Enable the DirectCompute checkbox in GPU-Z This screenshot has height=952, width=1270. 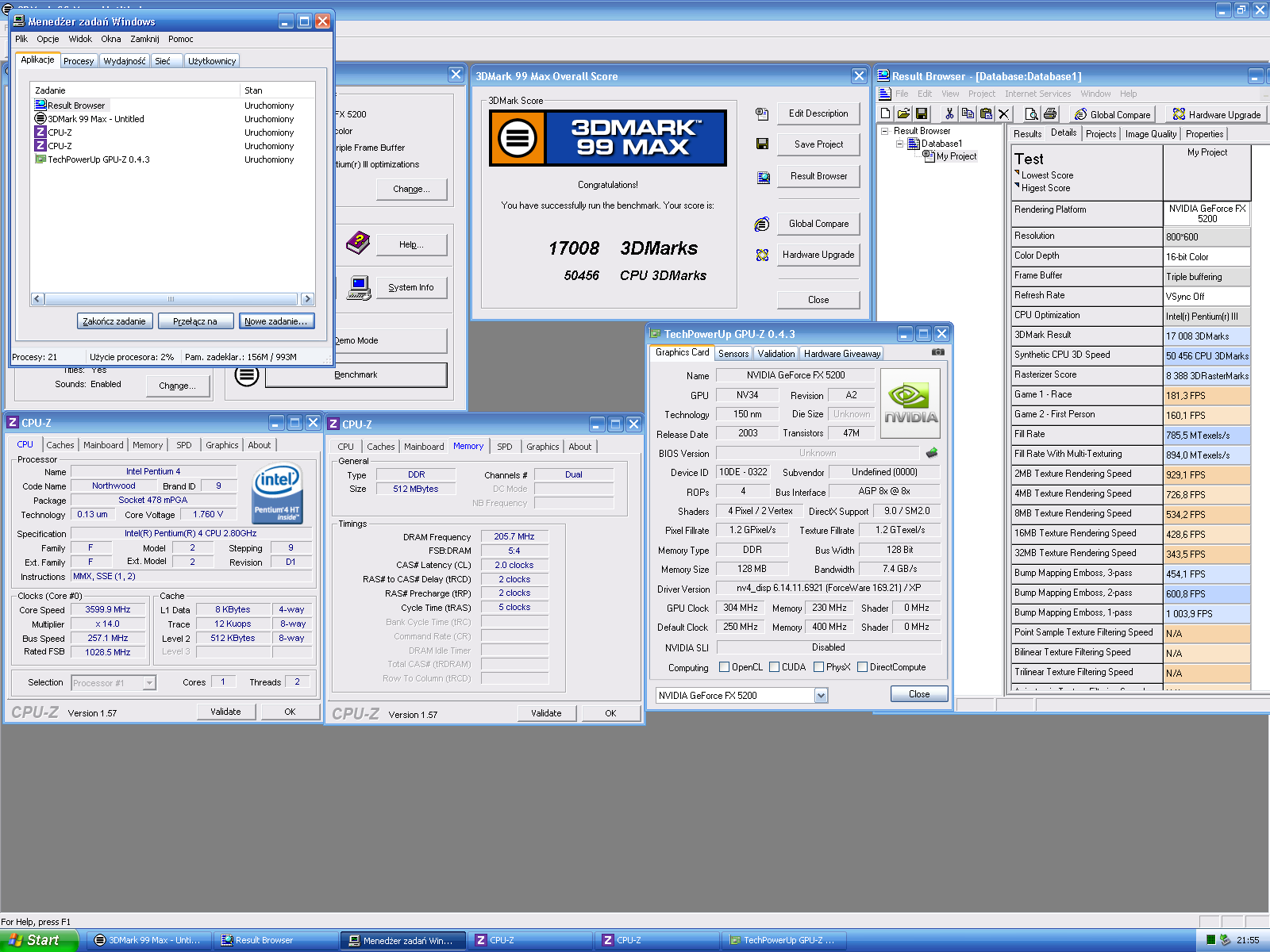click(x=862, y=667)
